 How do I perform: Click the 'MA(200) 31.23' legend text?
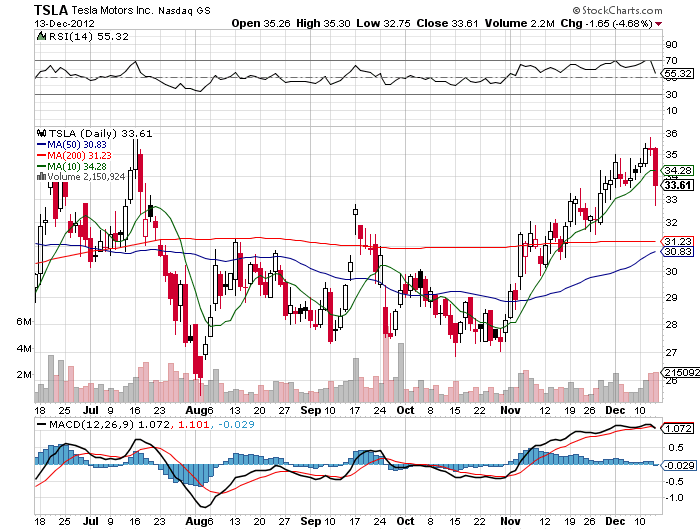[x=79, y=155]
